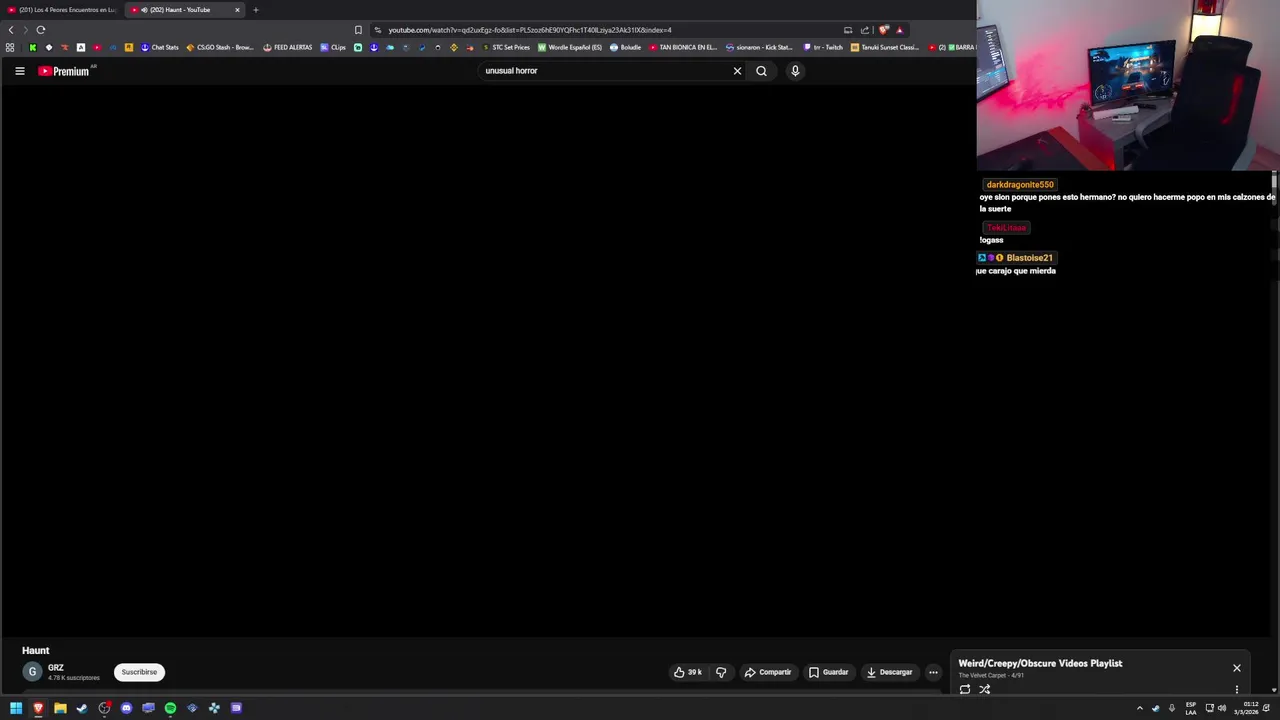The width and height of the screenshot is (1280, 720).
Task: Open the sionaron - Kick Stat bookmark
Action: point(759,47)
